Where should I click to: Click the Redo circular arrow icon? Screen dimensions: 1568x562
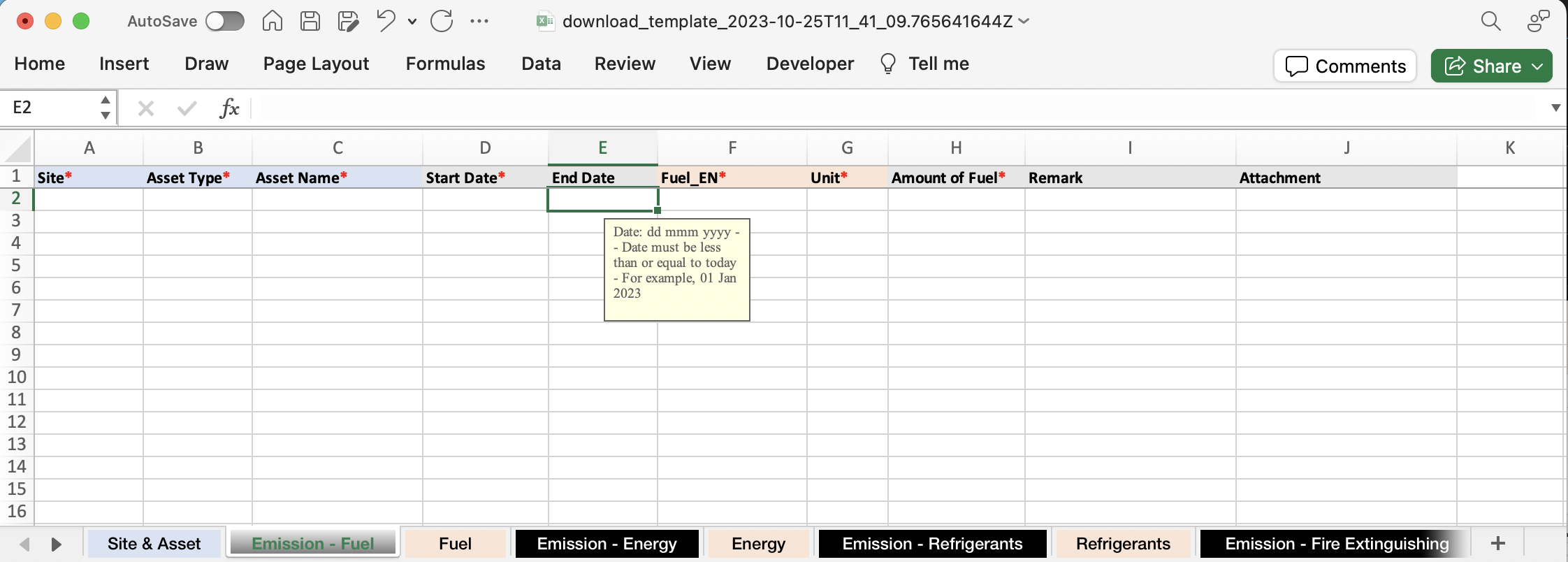point(442,21)
